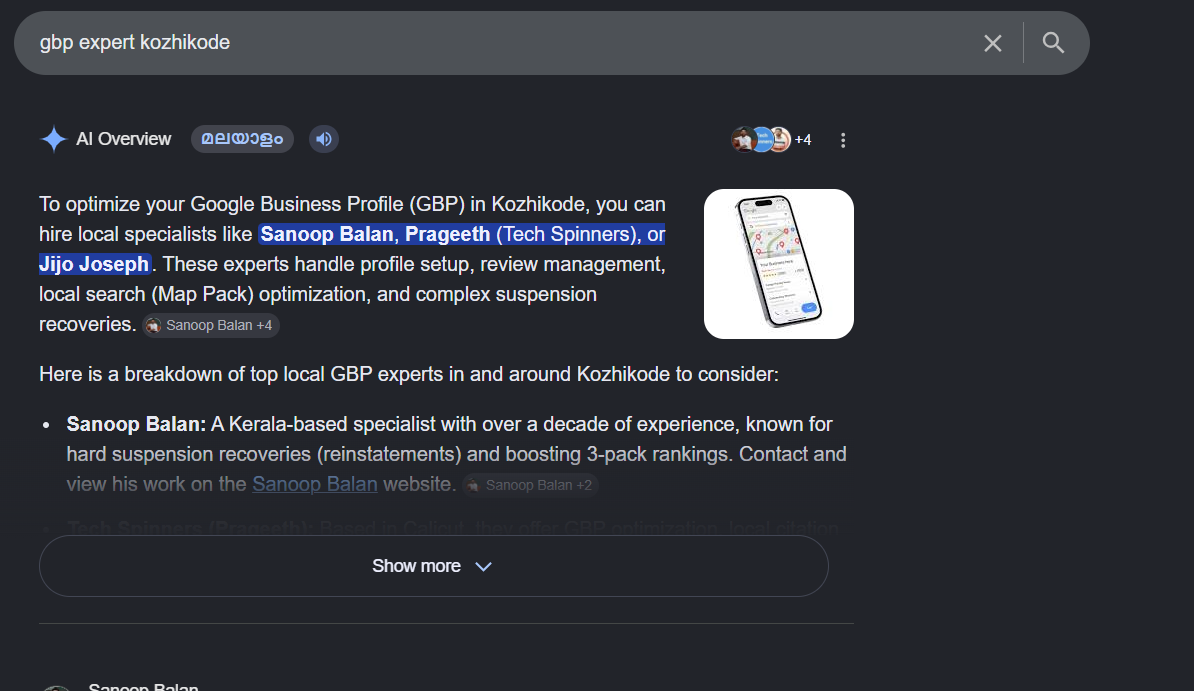Click the highlighted Jijo Joseph text
Viewport: 1194px width, 691px height.
pos(94,264)
